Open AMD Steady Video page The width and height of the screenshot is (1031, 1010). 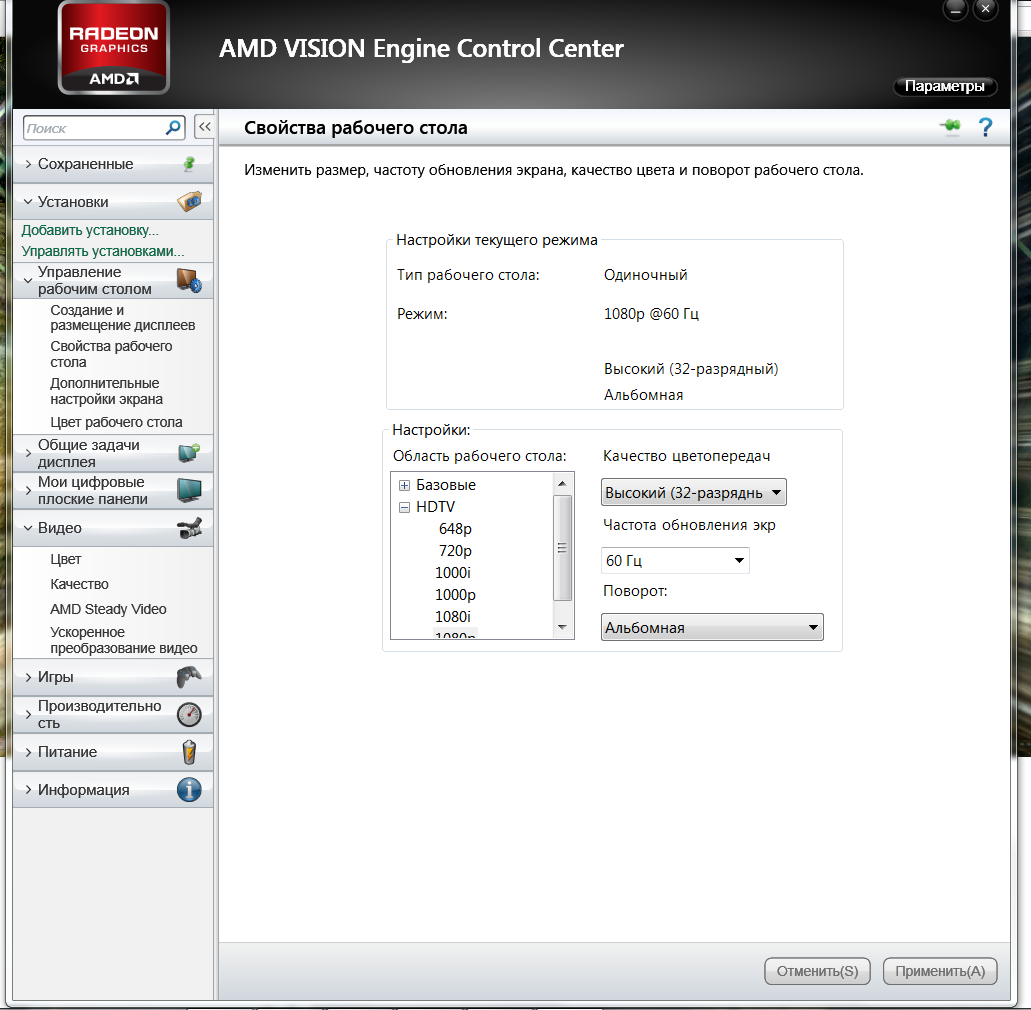coord(108,609)
